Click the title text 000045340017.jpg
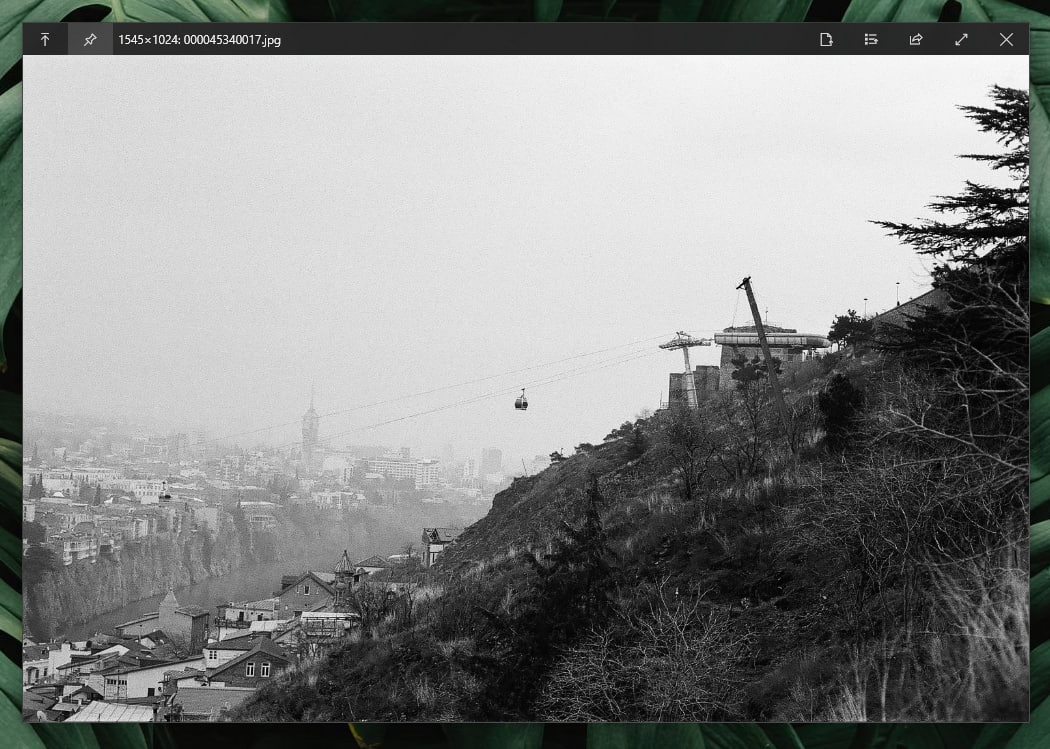 click(x=232, y=39)
